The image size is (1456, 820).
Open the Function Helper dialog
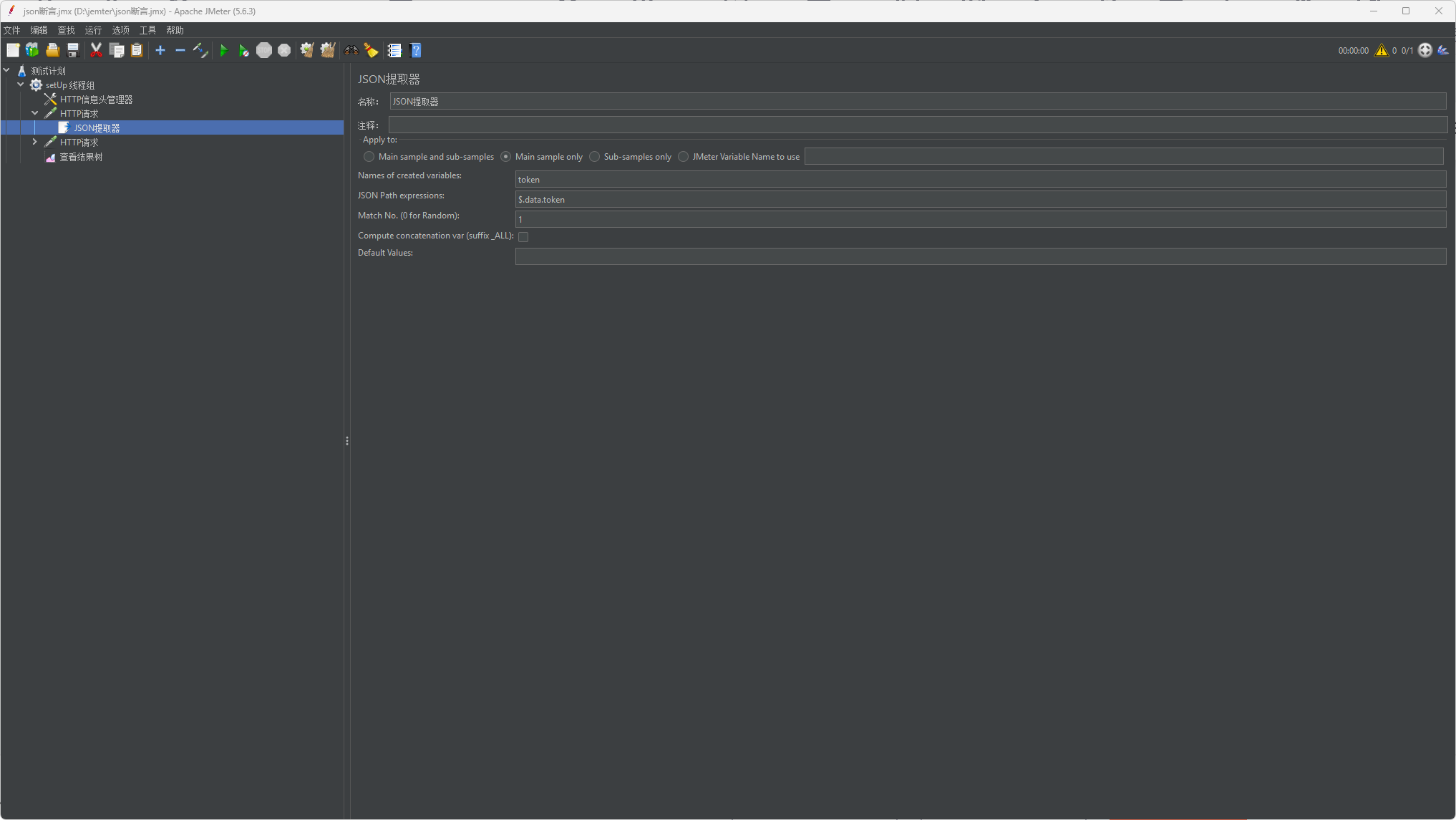(x=394, y=50)
